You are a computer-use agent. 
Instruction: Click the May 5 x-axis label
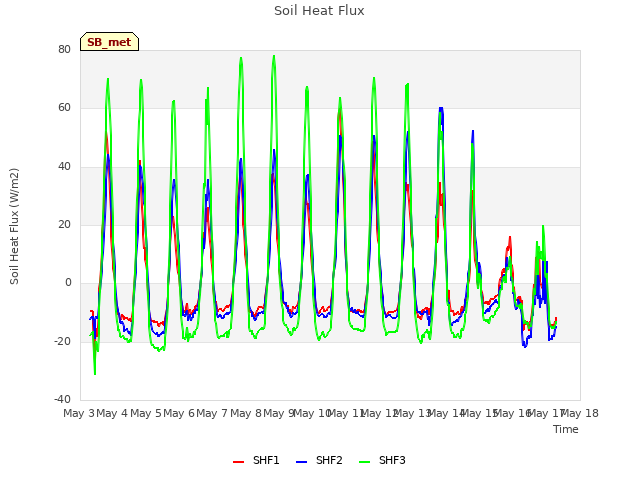[x=145, y=413]
